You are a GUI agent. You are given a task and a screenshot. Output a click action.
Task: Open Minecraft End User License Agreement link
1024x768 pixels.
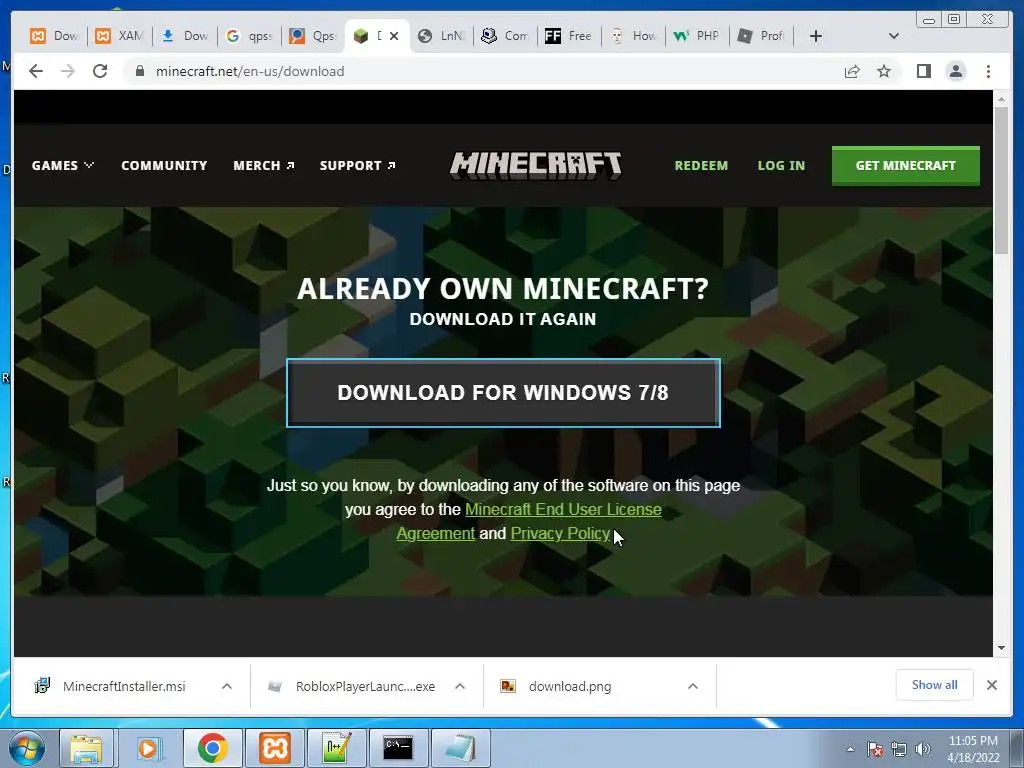(563, 509)
